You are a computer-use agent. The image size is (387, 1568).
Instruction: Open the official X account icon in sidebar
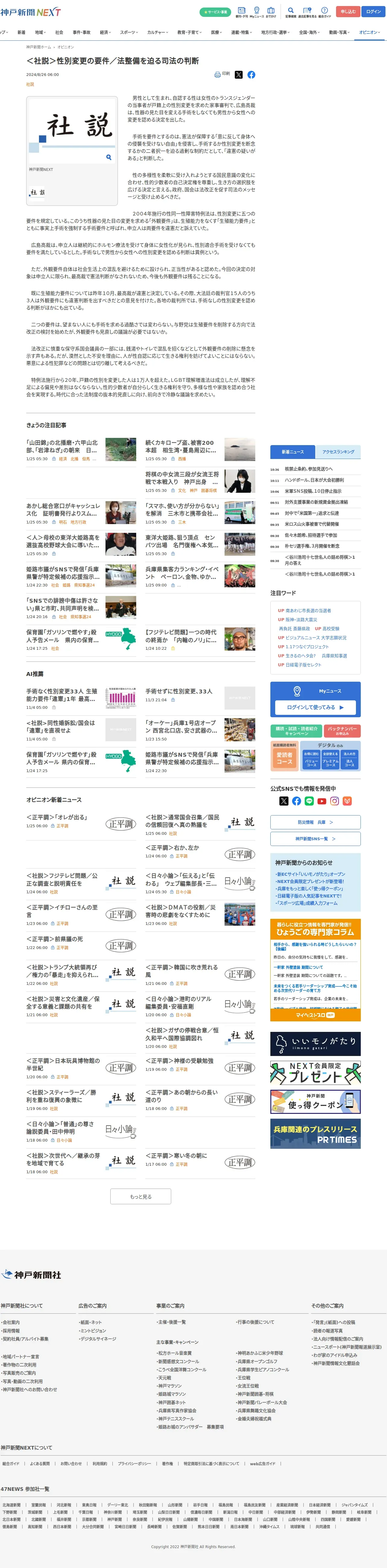click(x=284, y=801)
